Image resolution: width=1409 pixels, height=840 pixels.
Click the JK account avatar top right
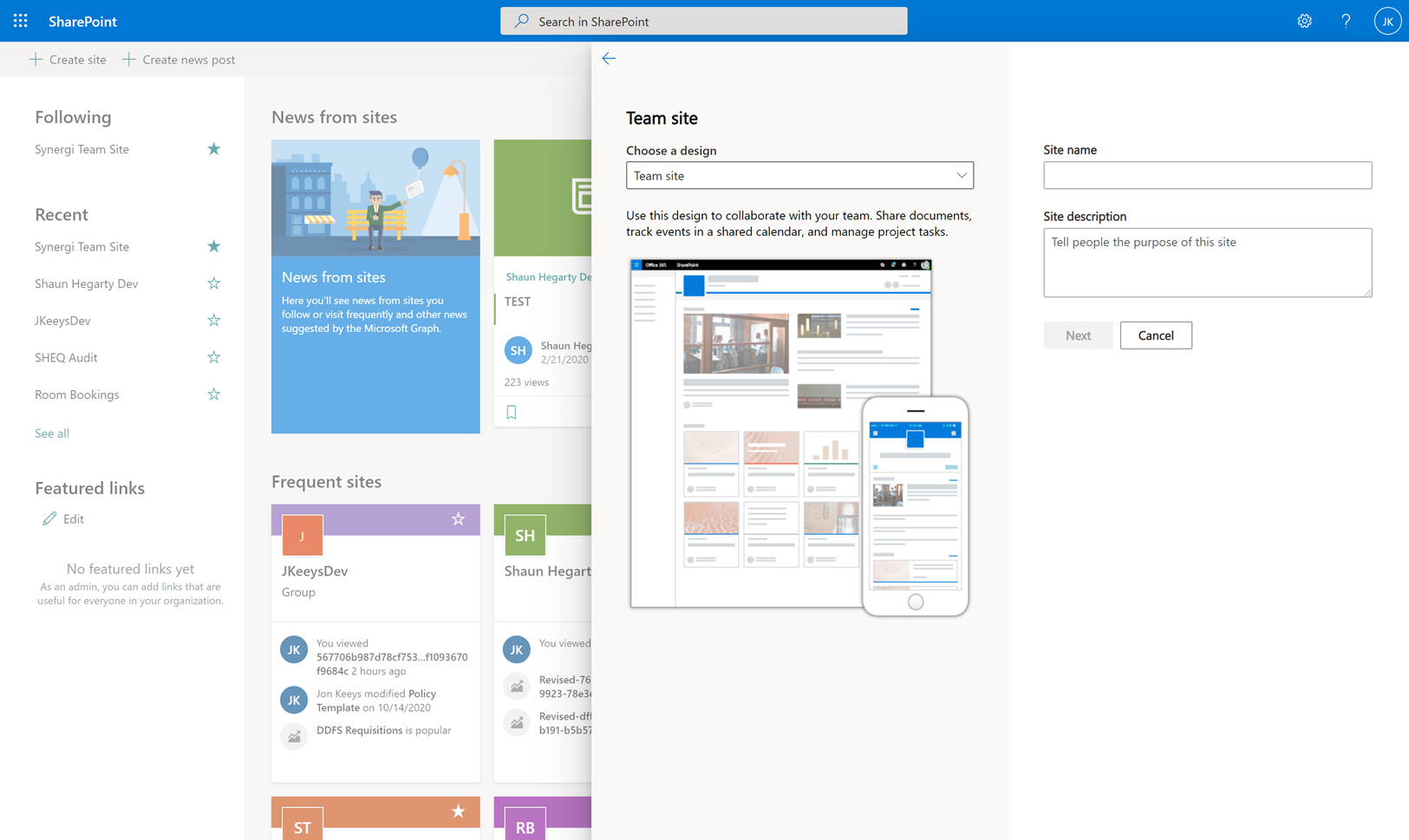pos(1387,20)
